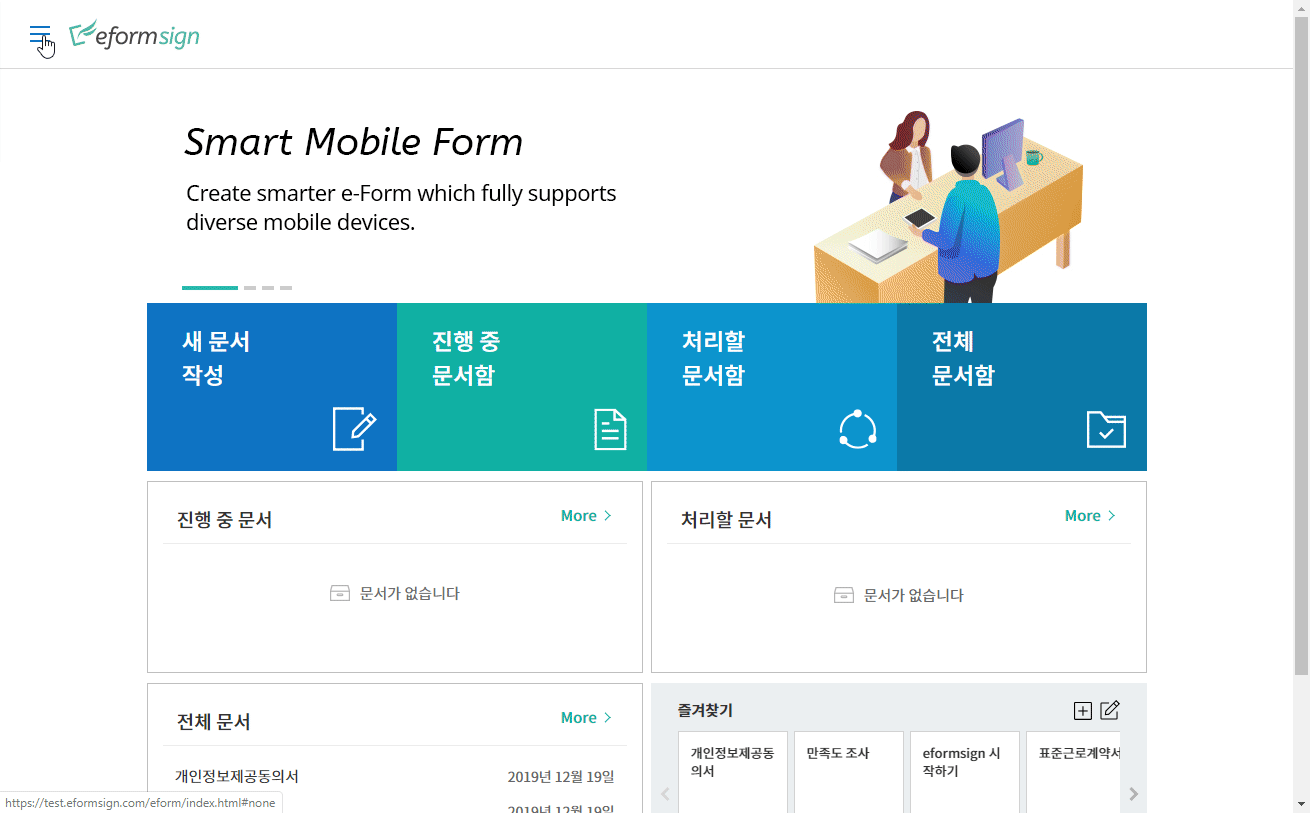Click the 전체 문서 panel heading
The image size is (1310, 813).
click(213, 722)
